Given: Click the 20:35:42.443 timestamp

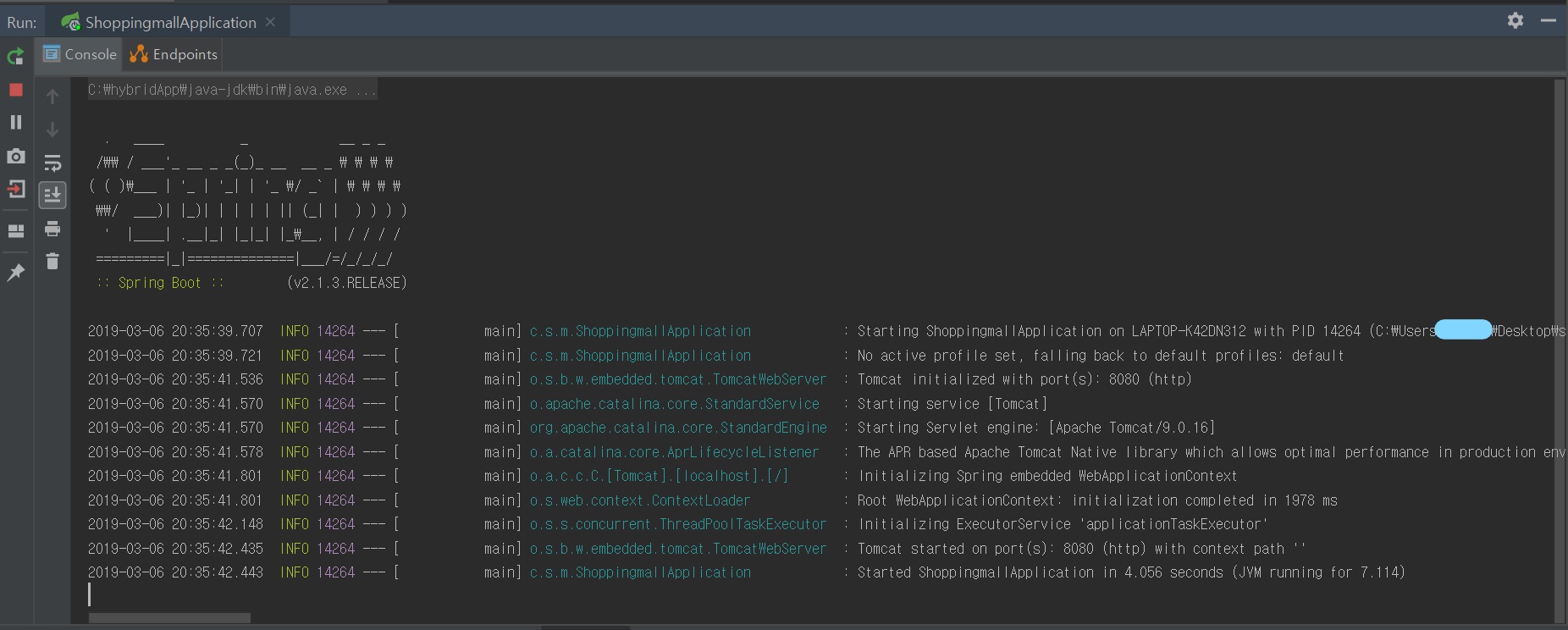Looking at the screenshot, I should click(x=175, y=572).
